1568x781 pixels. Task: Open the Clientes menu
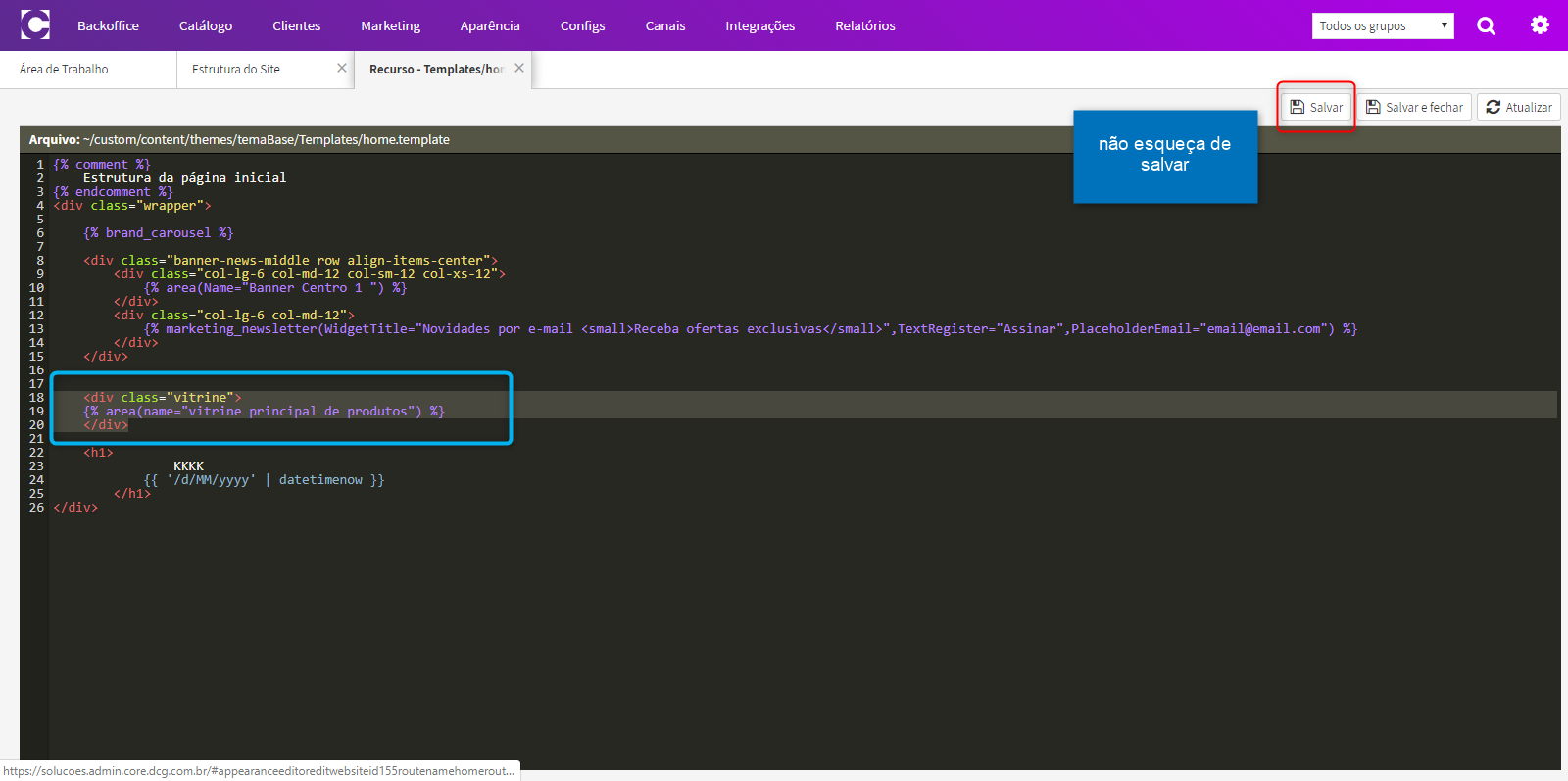pos(297,25)
